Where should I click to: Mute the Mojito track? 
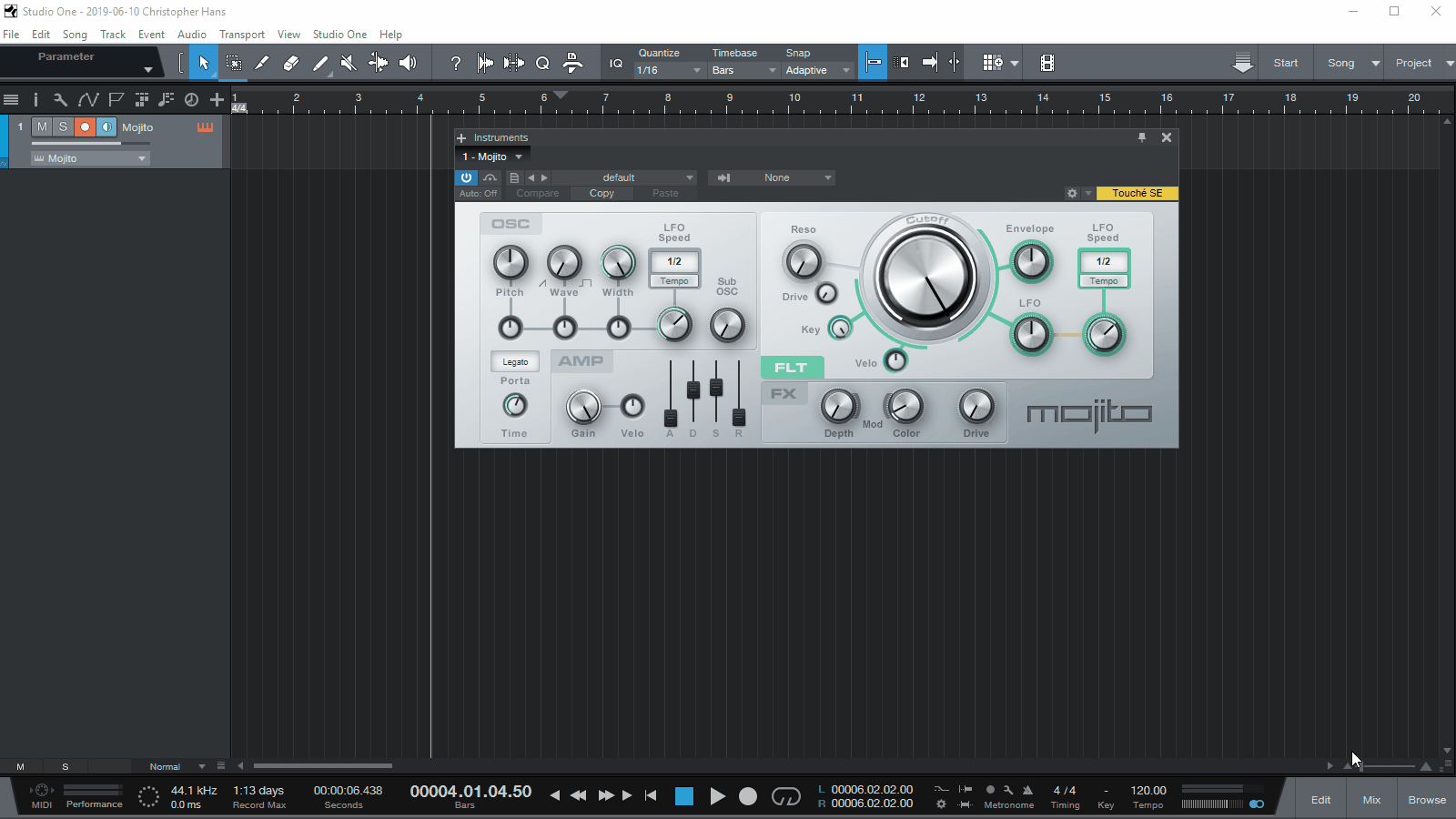[x=42, y=127]
